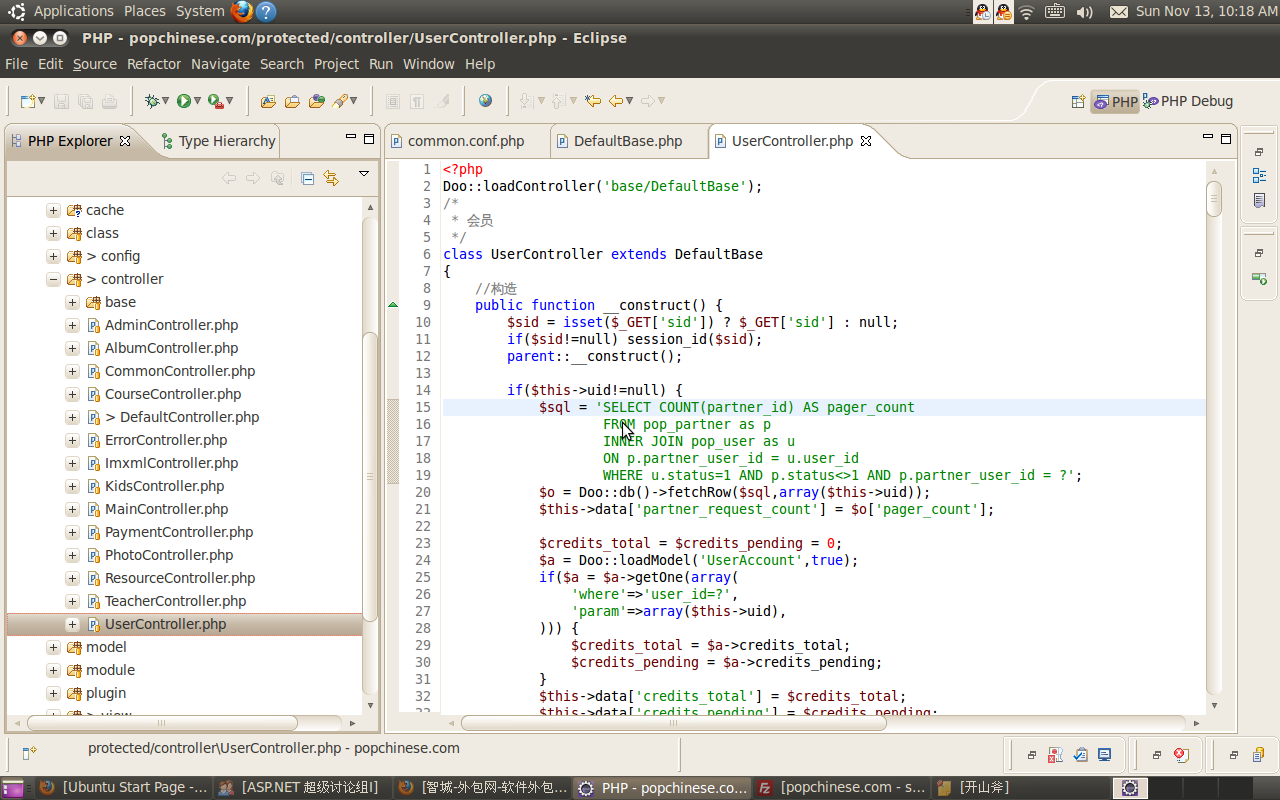The image size is (1280, 800).
Task: Open the PHP Explorer view menu triangle
Action: pos(364,174)
